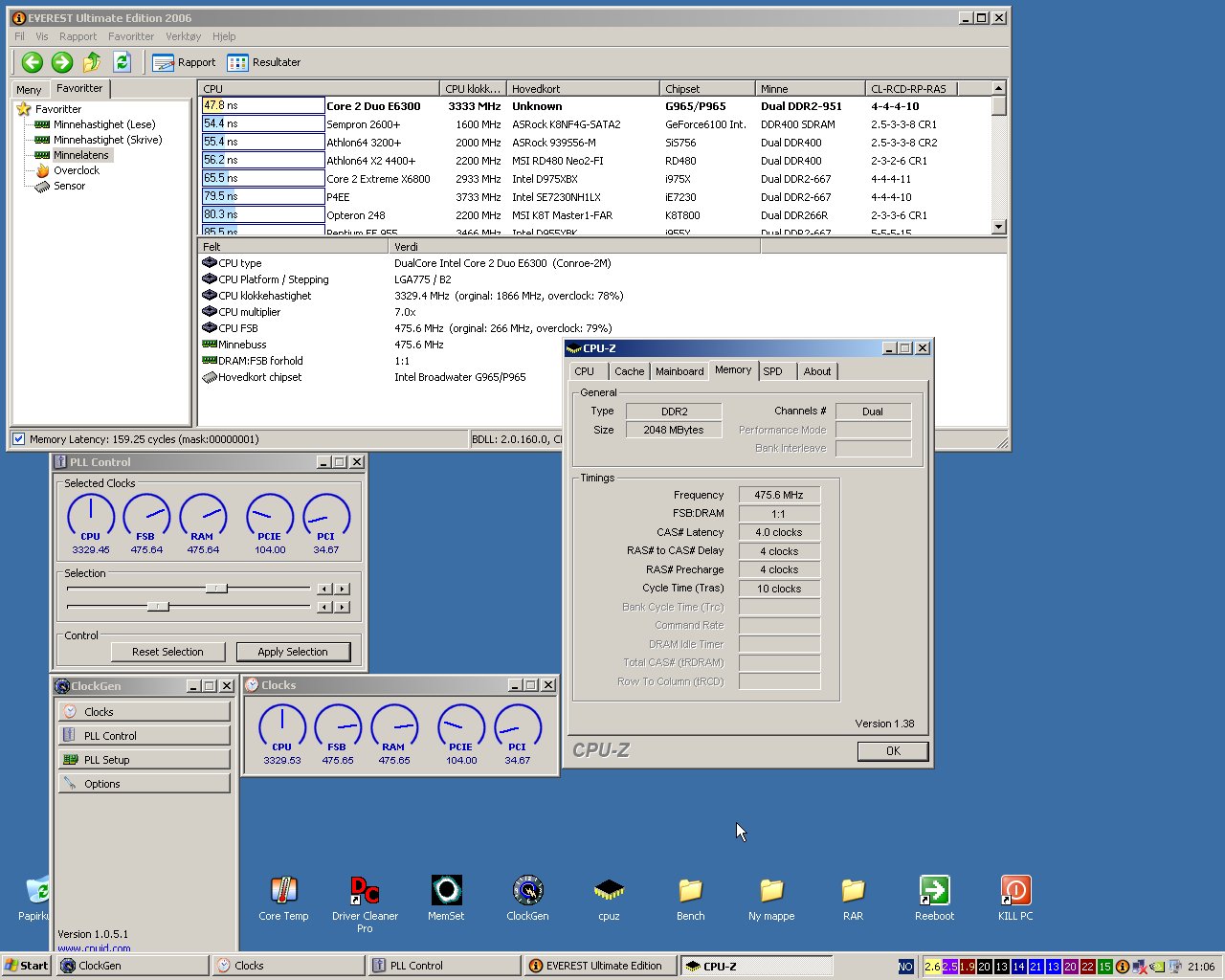Click the lower slider left-arrow stepper

point(325,607)
